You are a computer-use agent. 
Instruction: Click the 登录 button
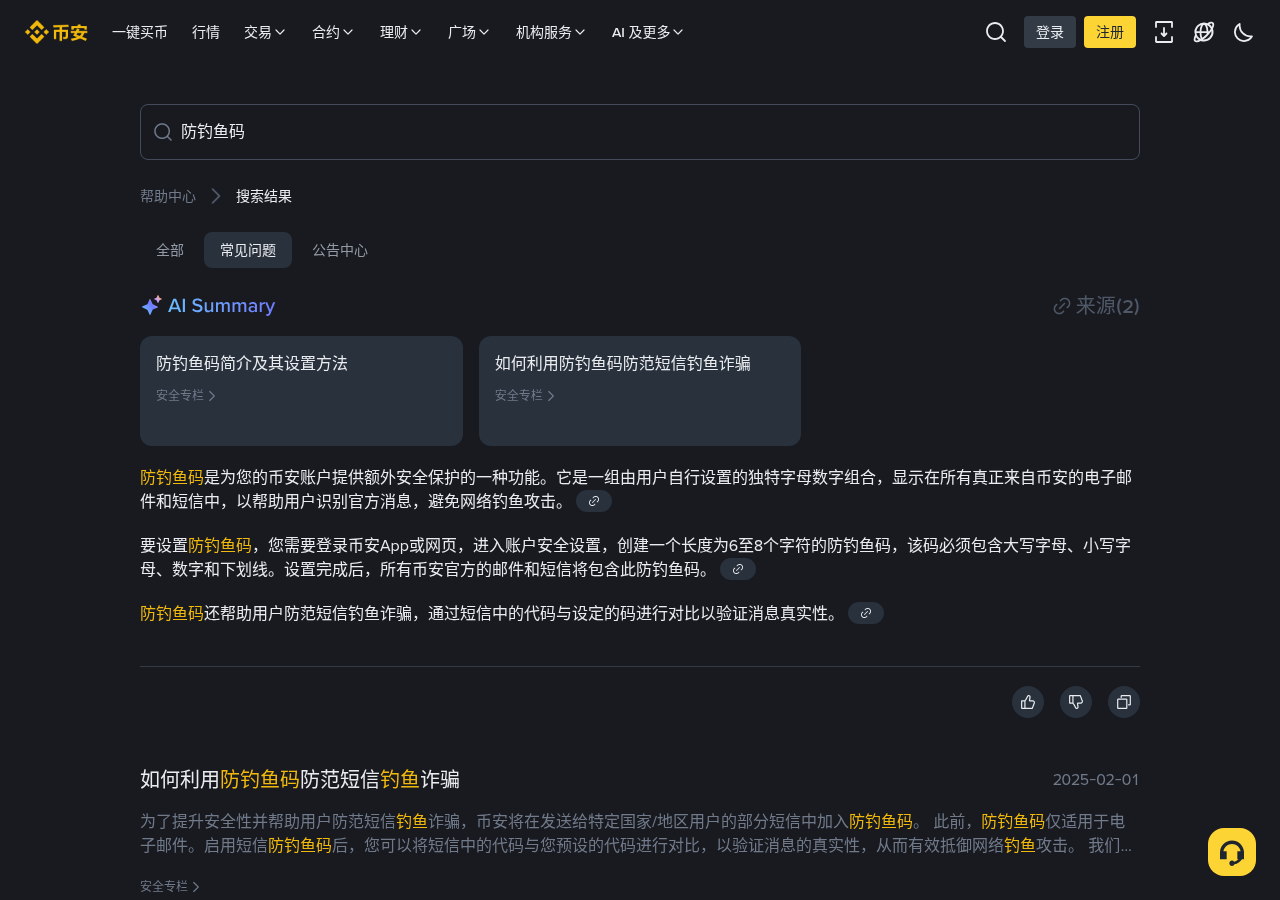(1050, 32)
